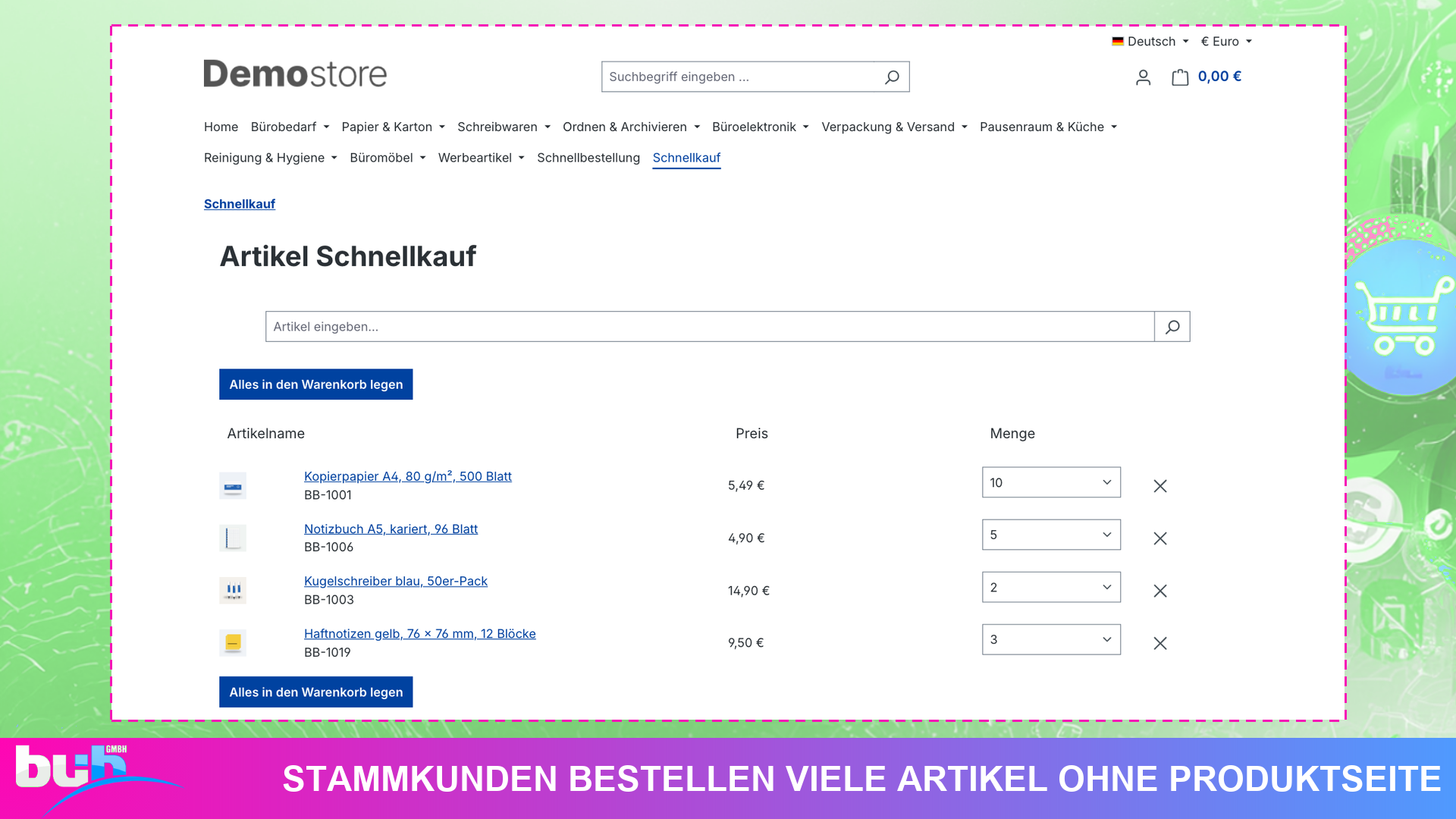Click the bottom Alles in den Warenkorb legen button
1456x819 pixels.
tap(316, 692)
